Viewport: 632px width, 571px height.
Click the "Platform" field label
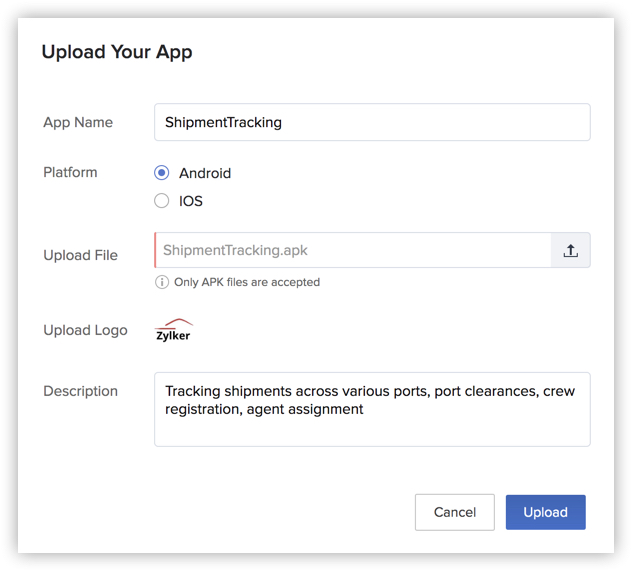click(70, 172)
